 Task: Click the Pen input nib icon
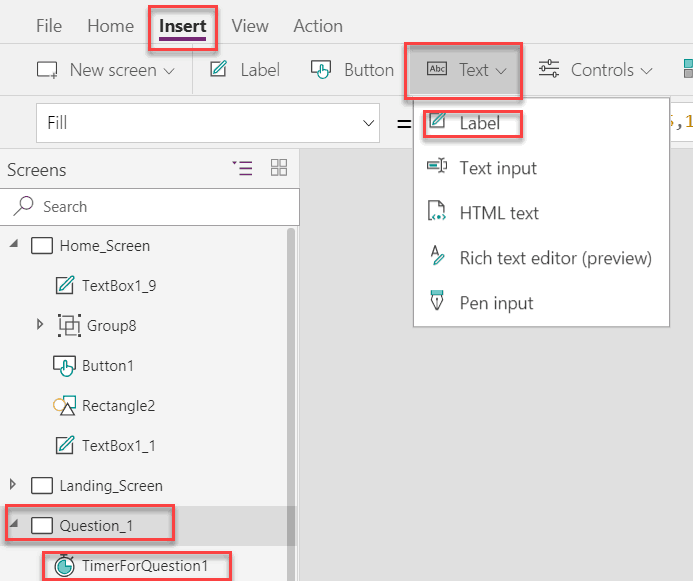pos(437,300)
